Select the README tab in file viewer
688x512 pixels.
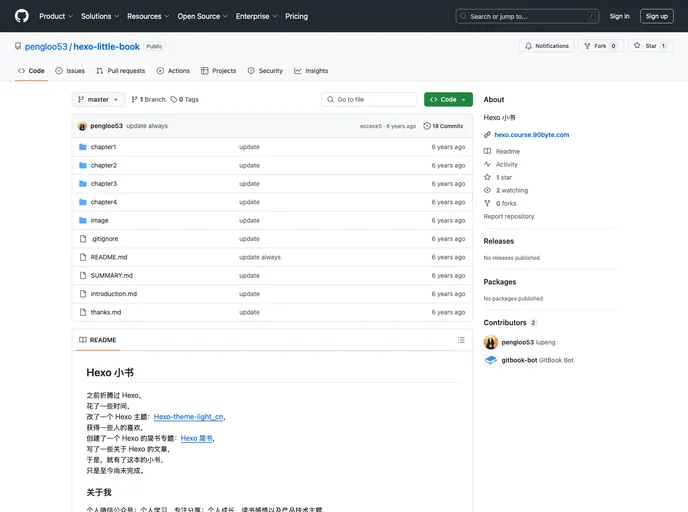click(x=97, y=340)
